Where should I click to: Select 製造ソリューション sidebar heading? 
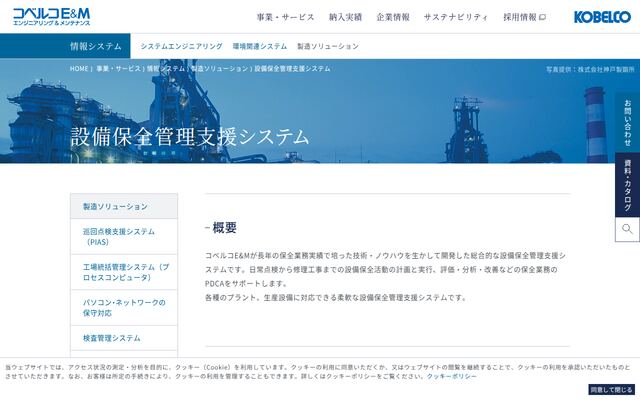(124, 207)
